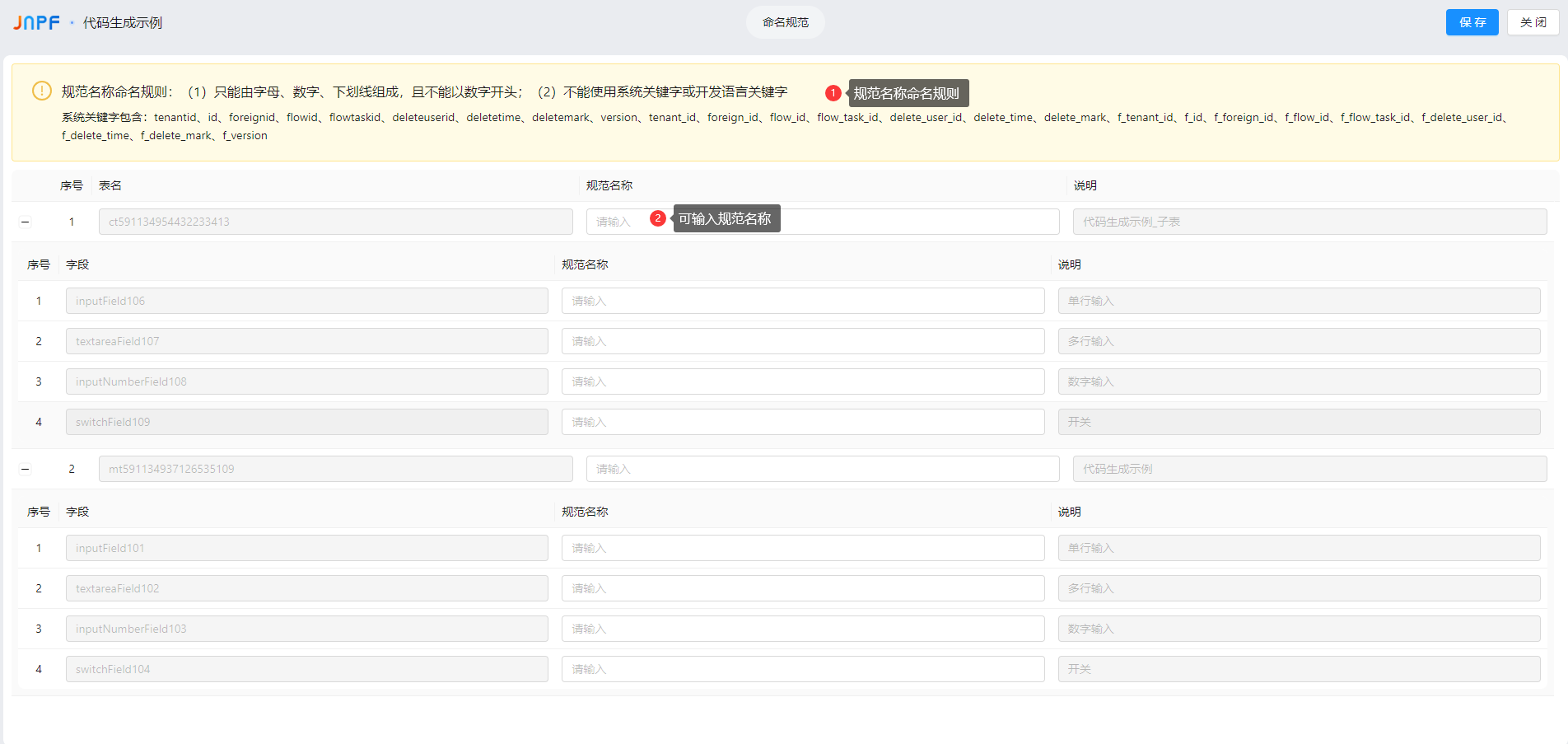Click standard name field for textareaField107

[x=802, y=341]
